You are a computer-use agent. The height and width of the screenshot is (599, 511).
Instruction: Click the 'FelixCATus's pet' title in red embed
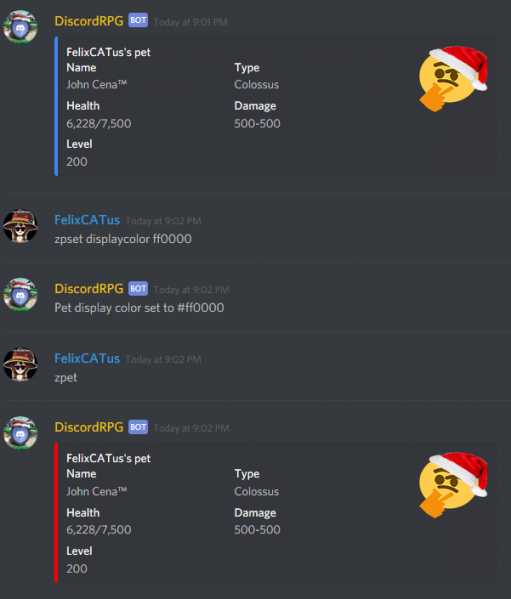[x=108, y=458]
